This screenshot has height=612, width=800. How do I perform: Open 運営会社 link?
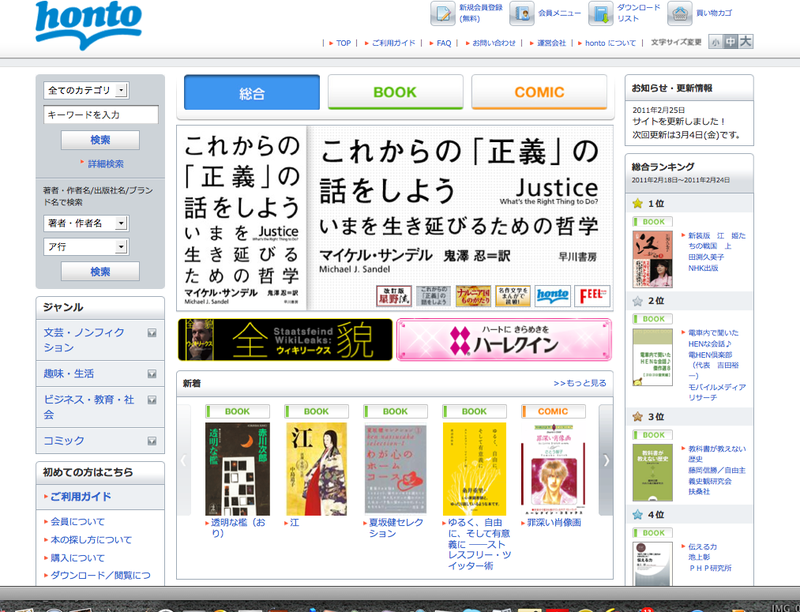(552, 43)
